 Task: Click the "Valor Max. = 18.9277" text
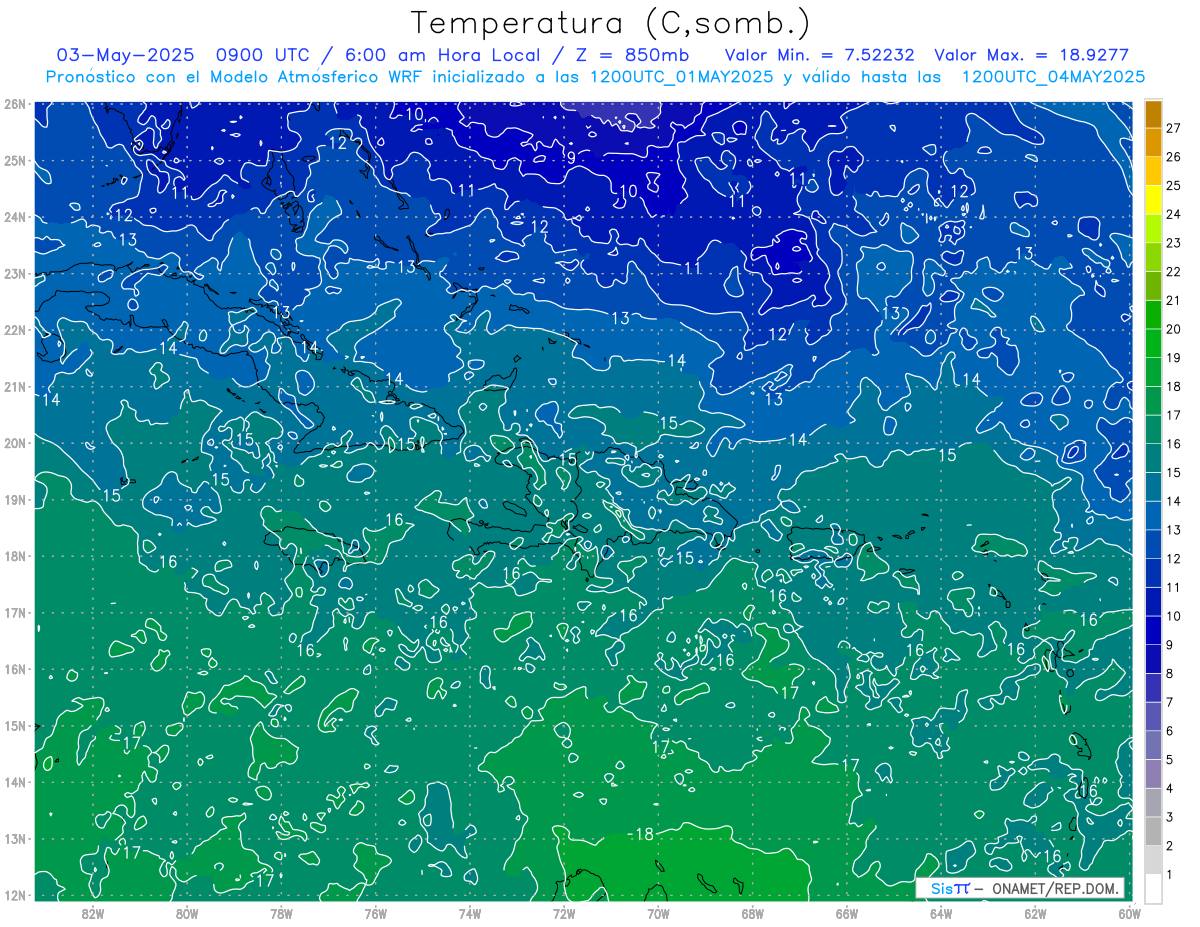click(1031, 55)
